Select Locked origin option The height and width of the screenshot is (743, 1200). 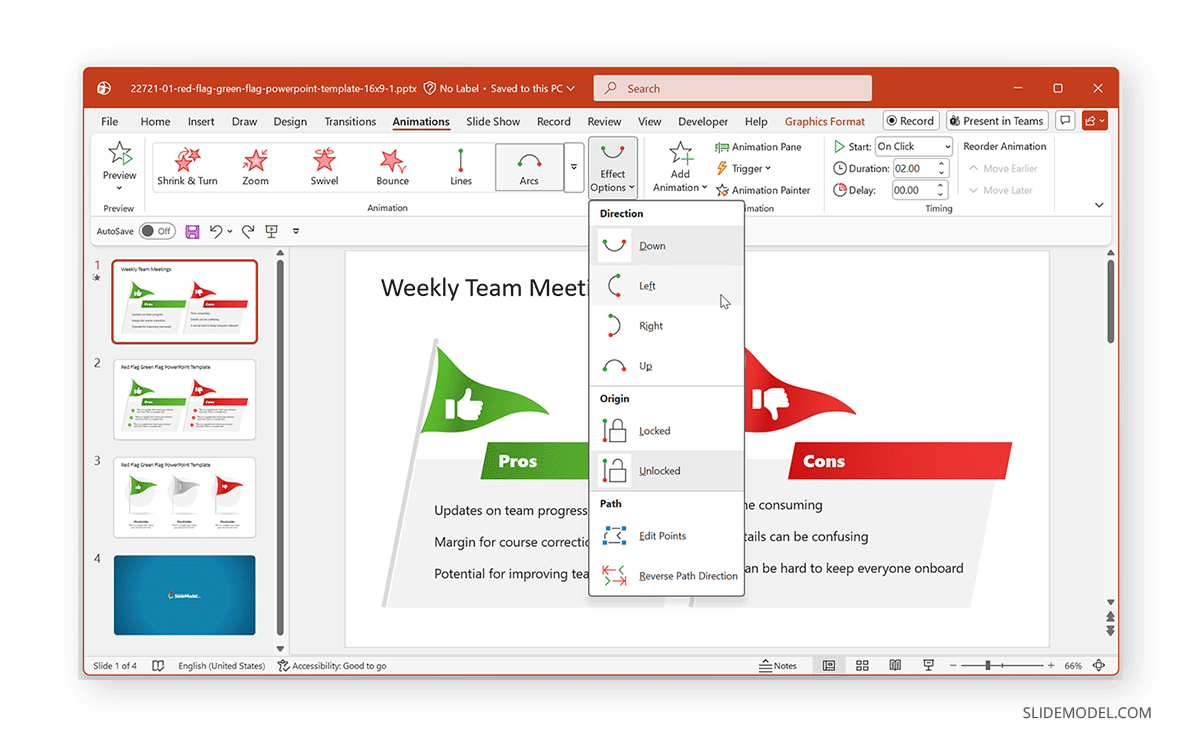(654, 431)
